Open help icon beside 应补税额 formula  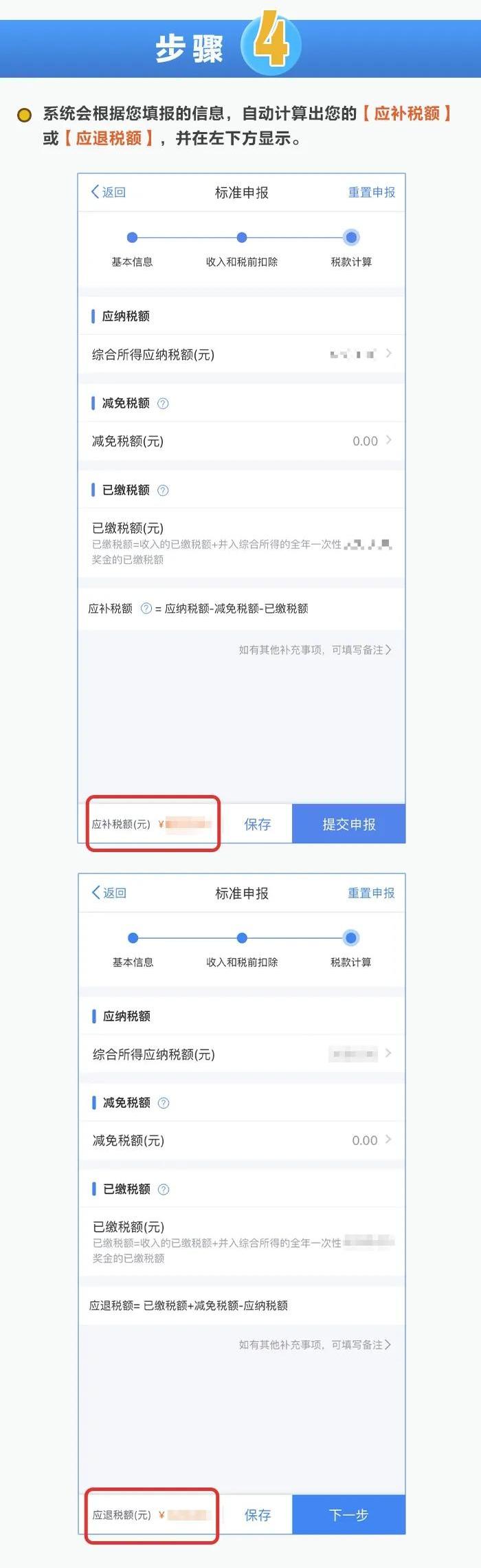[x=146, y=609]
